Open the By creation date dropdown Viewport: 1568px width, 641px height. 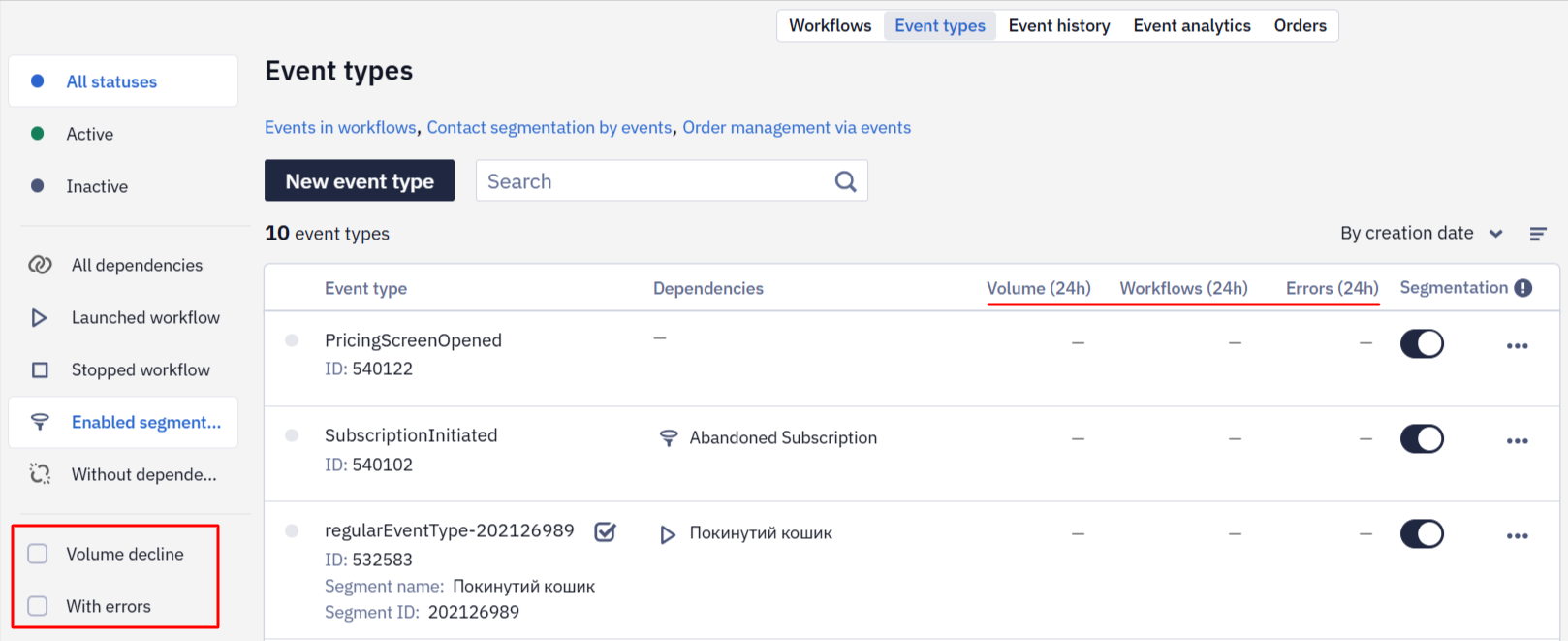tap(1421, 233)
